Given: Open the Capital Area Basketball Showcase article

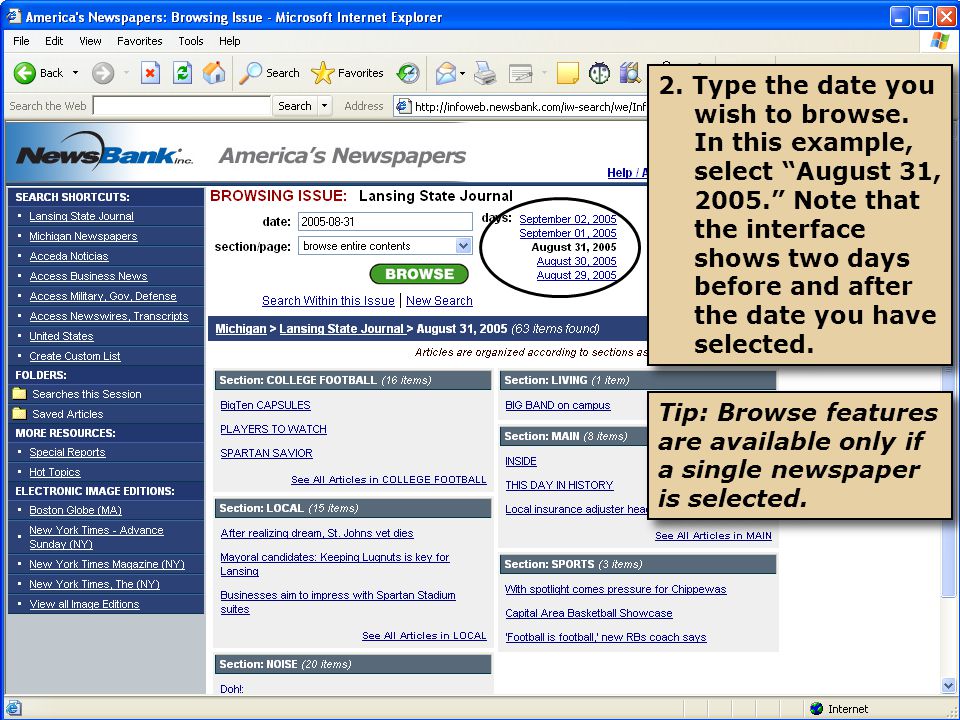Looking at the screenshot, I should [x=588, y=613].
